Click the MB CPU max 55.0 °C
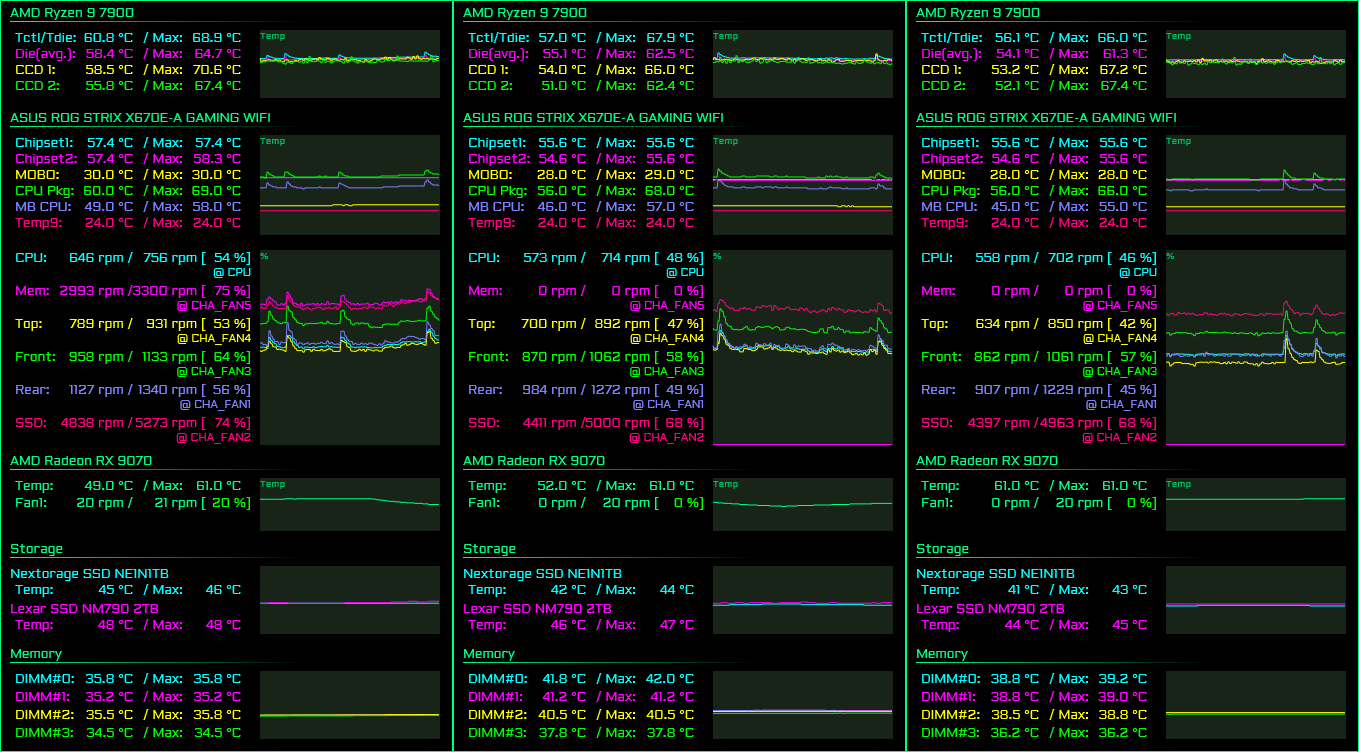 tap(1122, 207)
